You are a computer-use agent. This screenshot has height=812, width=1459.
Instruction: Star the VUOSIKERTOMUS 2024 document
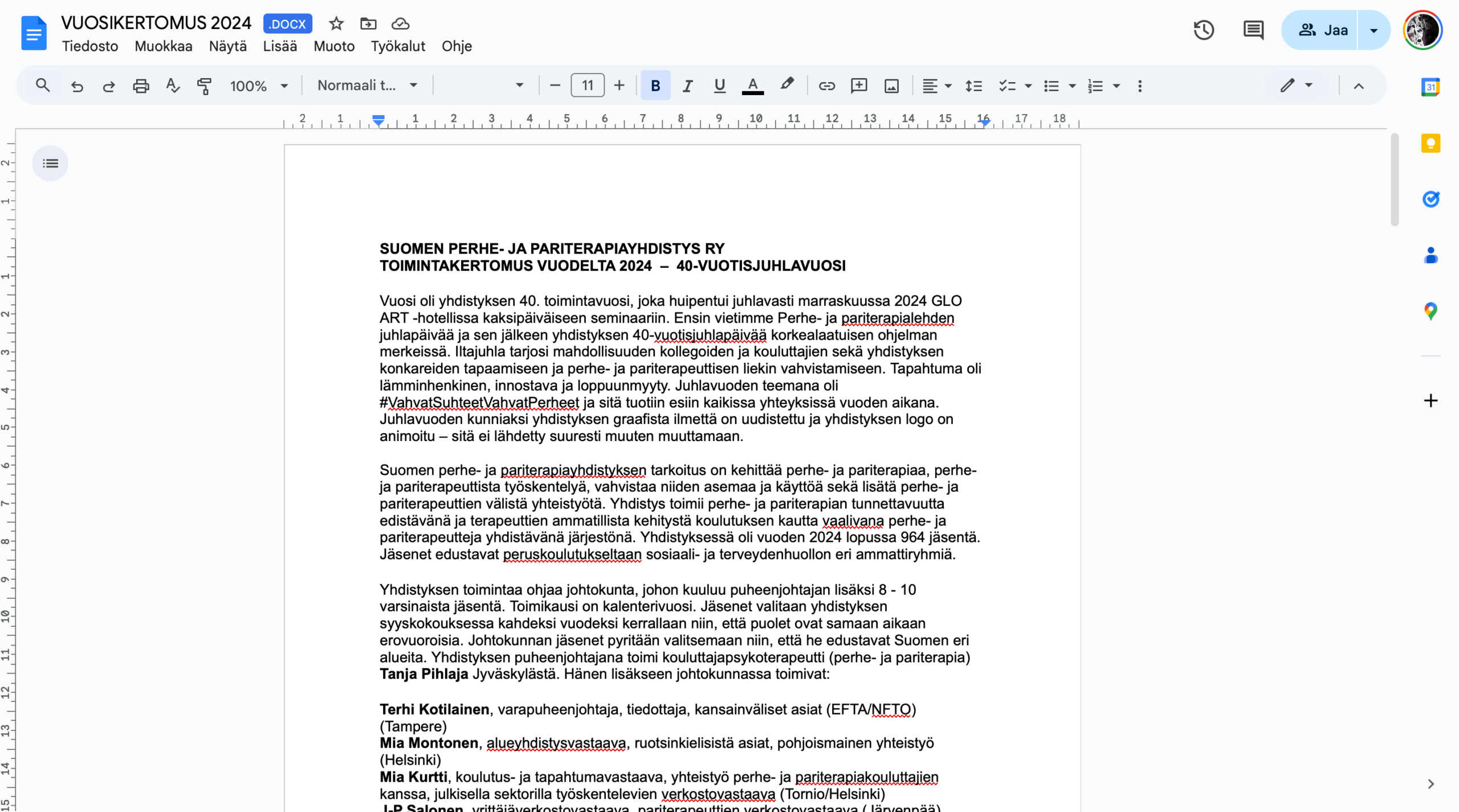point(336,24)
